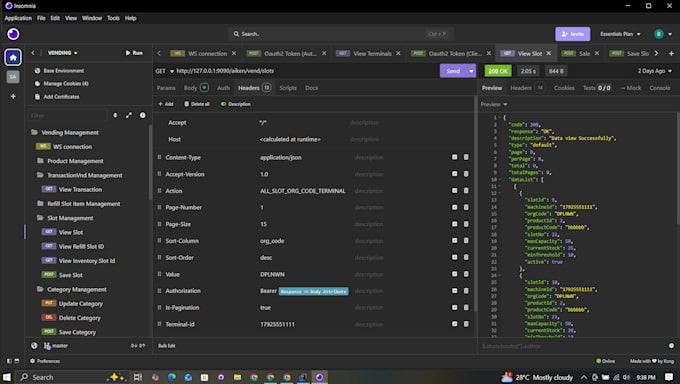Delete the Content-Type header with trash icon

[466, 157]
